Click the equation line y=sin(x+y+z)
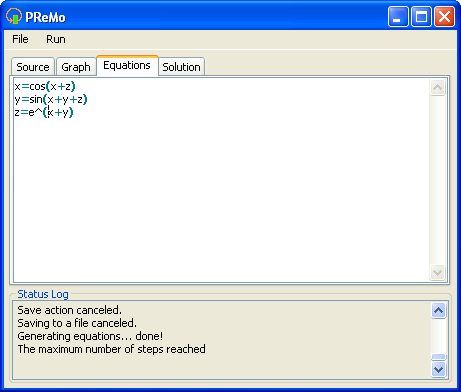Screen dimensions: 461x392 pos(51,99)
